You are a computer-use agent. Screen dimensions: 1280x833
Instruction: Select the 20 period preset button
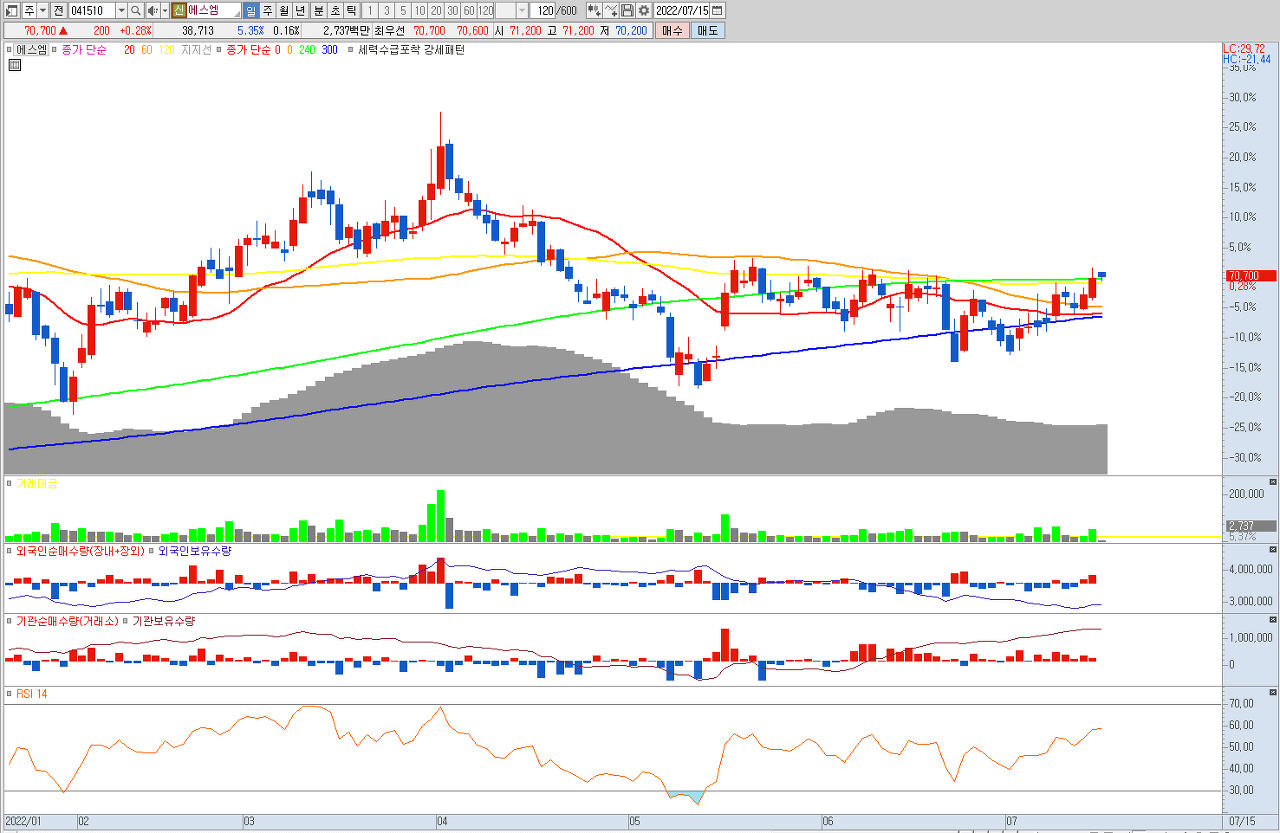click(x=436, y=10)
